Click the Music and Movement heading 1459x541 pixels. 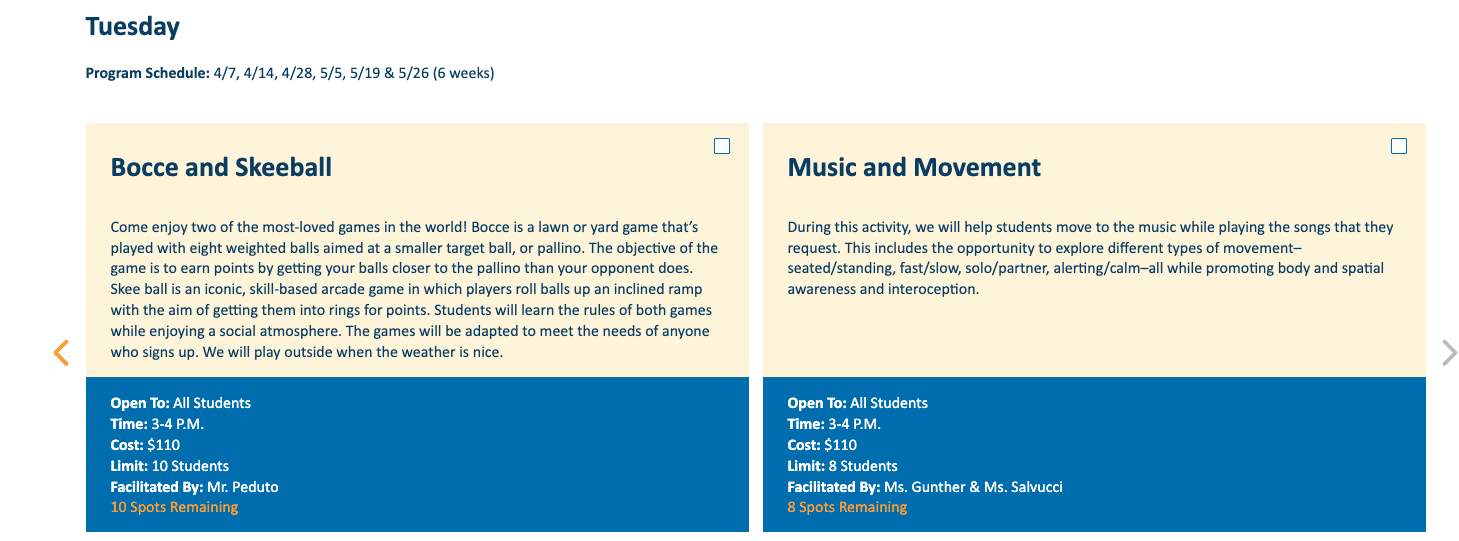(x=914, y=167)
